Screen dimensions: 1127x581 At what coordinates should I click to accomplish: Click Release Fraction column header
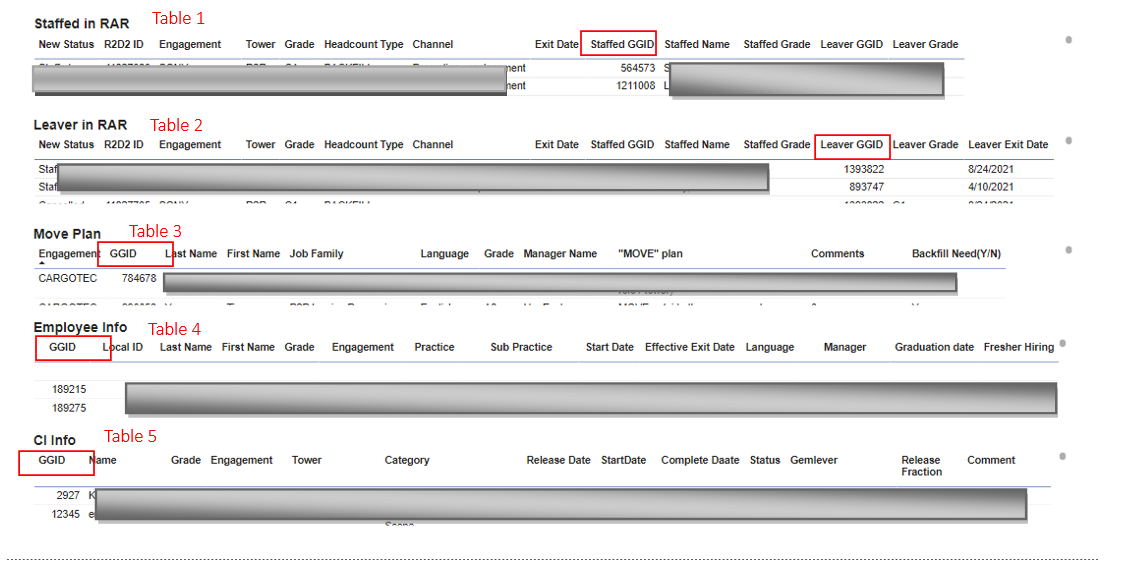pos(921,466)
